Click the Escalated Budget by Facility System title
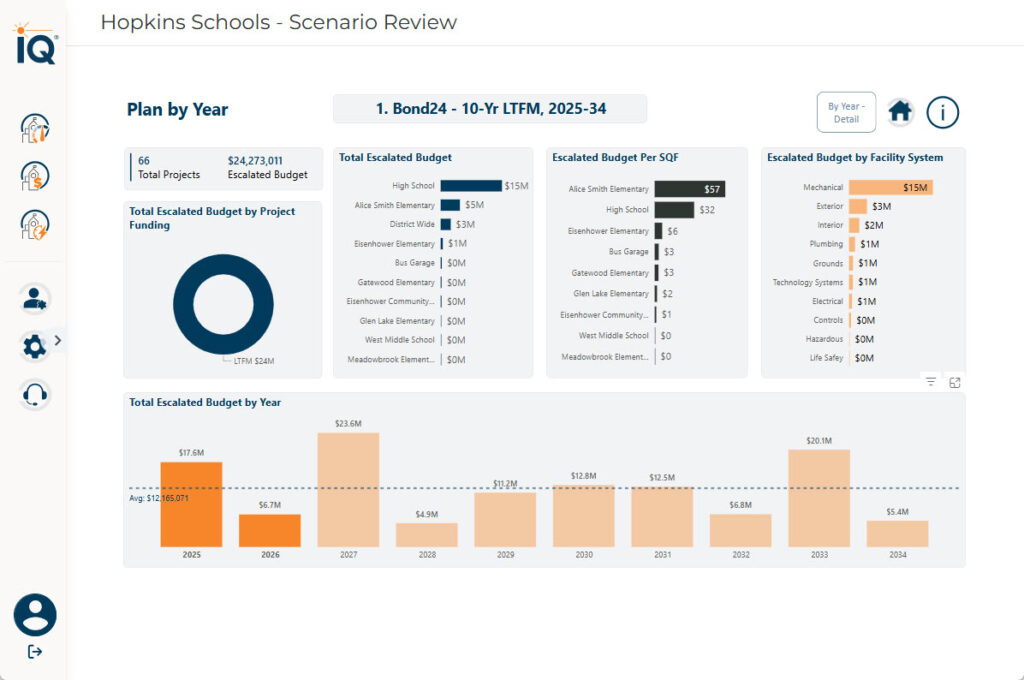Screen dimensions: 1024x680 pos(855,157)
